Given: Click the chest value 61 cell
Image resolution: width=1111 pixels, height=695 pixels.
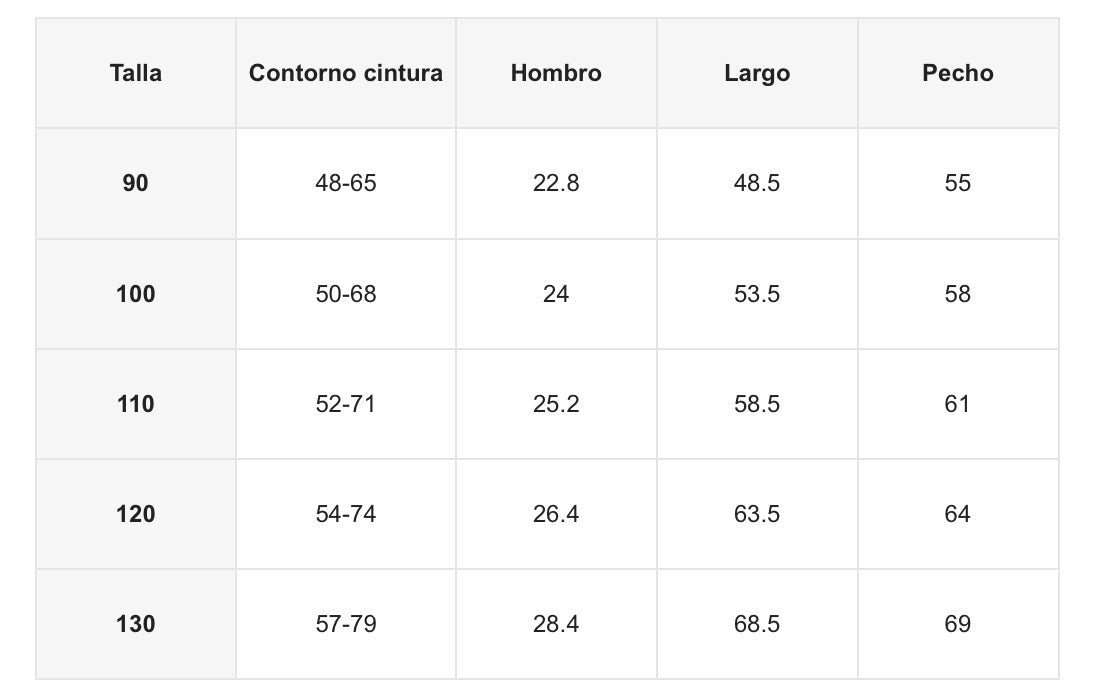Looking at the screenshot, I should point(958,404).
